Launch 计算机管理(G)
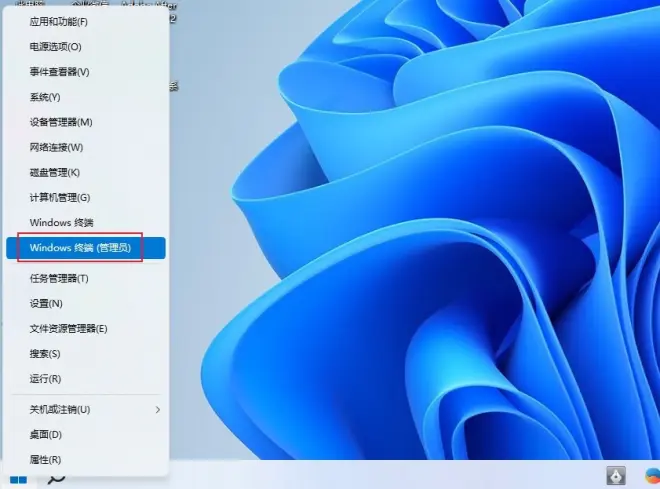 (x=86, y=197)
